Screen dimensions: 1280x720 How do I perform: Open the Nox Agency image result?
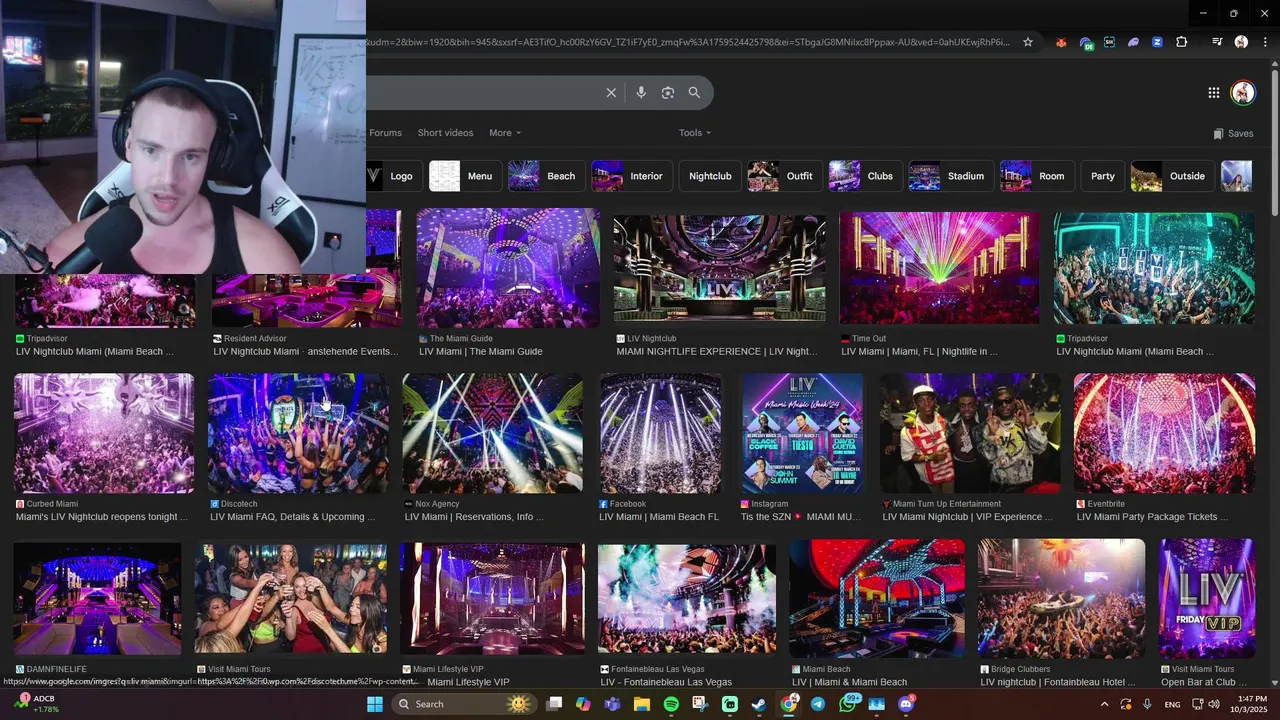pyautogui.click(x=493, y=433)
